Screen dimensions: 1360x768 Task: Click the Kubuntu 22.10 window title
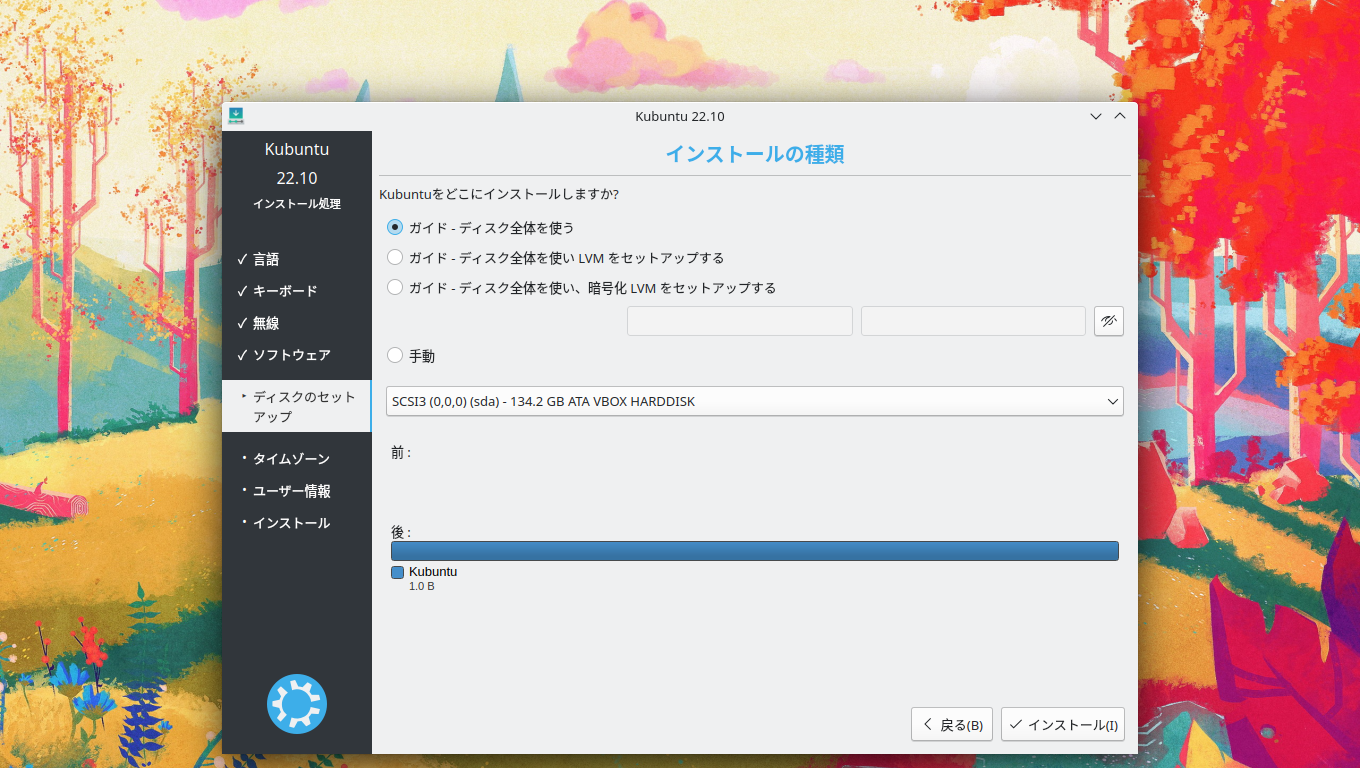pyautogui.click(x=680, y=116)
